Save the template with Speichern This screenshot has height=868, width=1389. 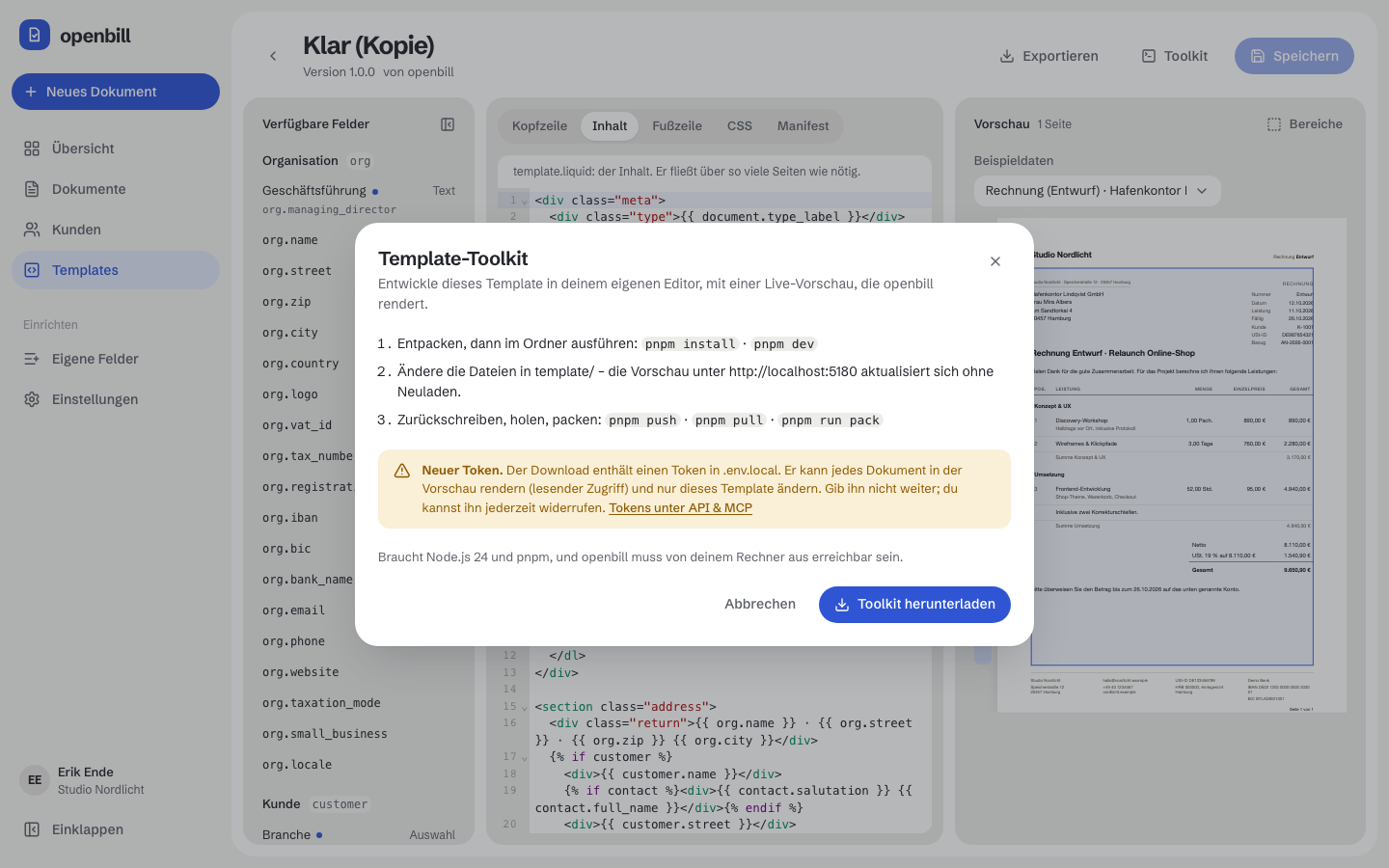1294,56
